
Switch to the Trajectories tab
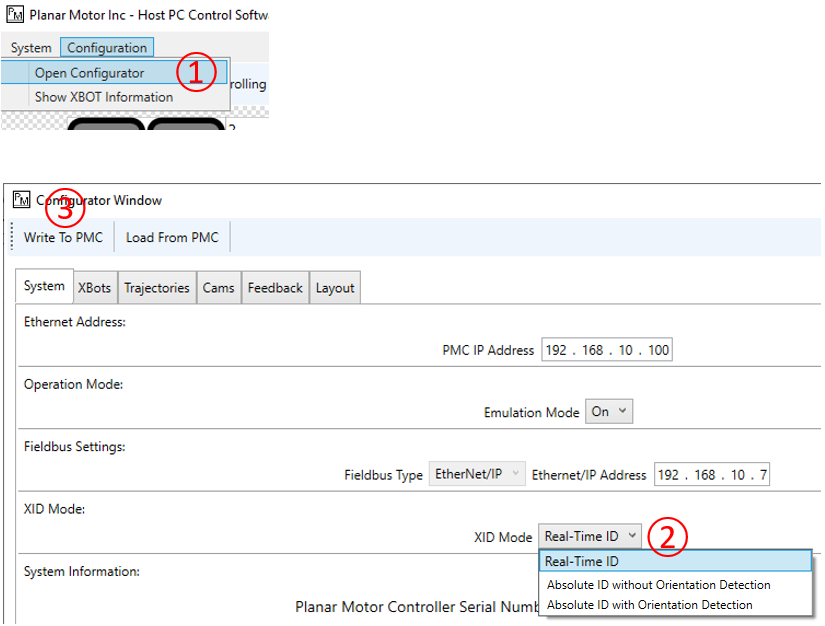[156, 288]
